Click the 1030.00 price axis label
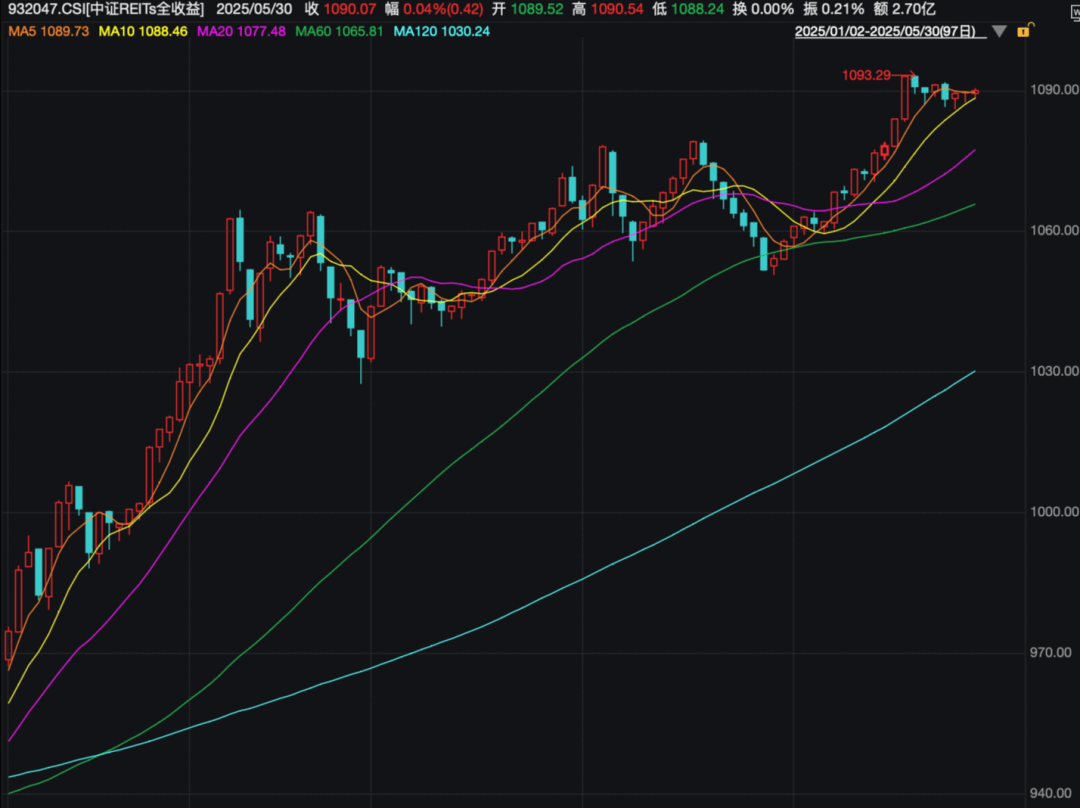This screenshot has height=808, width=1080. click(1052, 372)
